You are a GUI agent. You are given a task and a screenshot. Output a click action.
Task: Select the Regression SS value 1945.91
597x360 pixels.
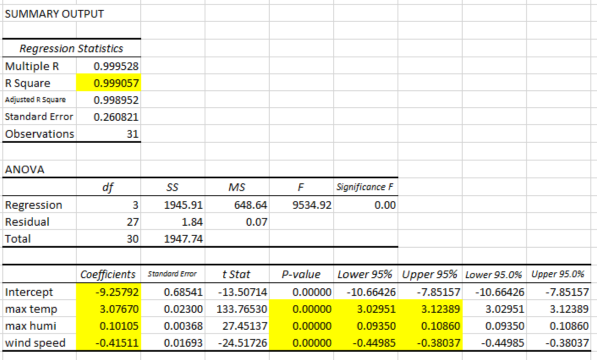(x=183, y=205)
